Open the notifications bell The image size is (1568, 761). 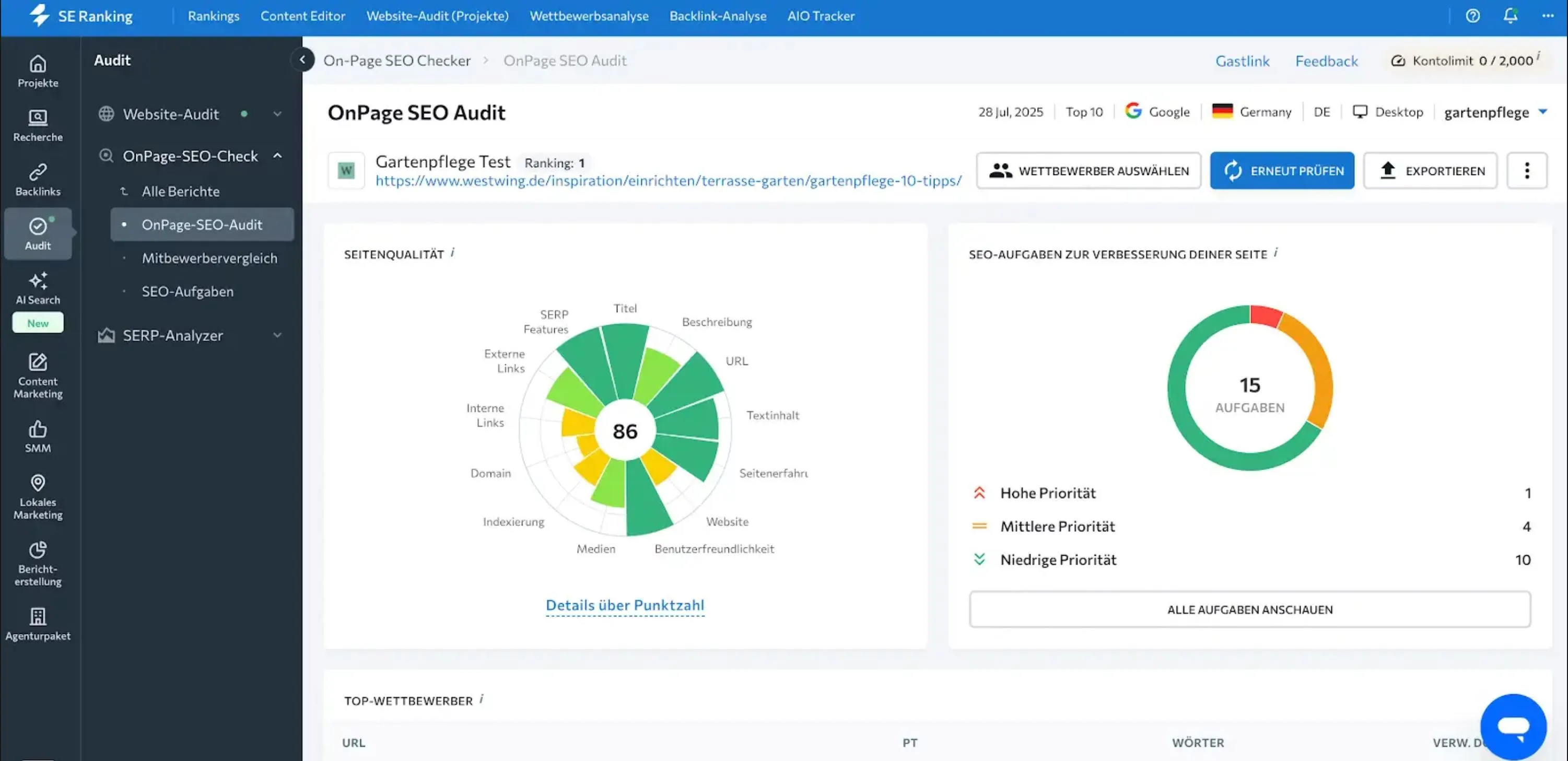1510,16
